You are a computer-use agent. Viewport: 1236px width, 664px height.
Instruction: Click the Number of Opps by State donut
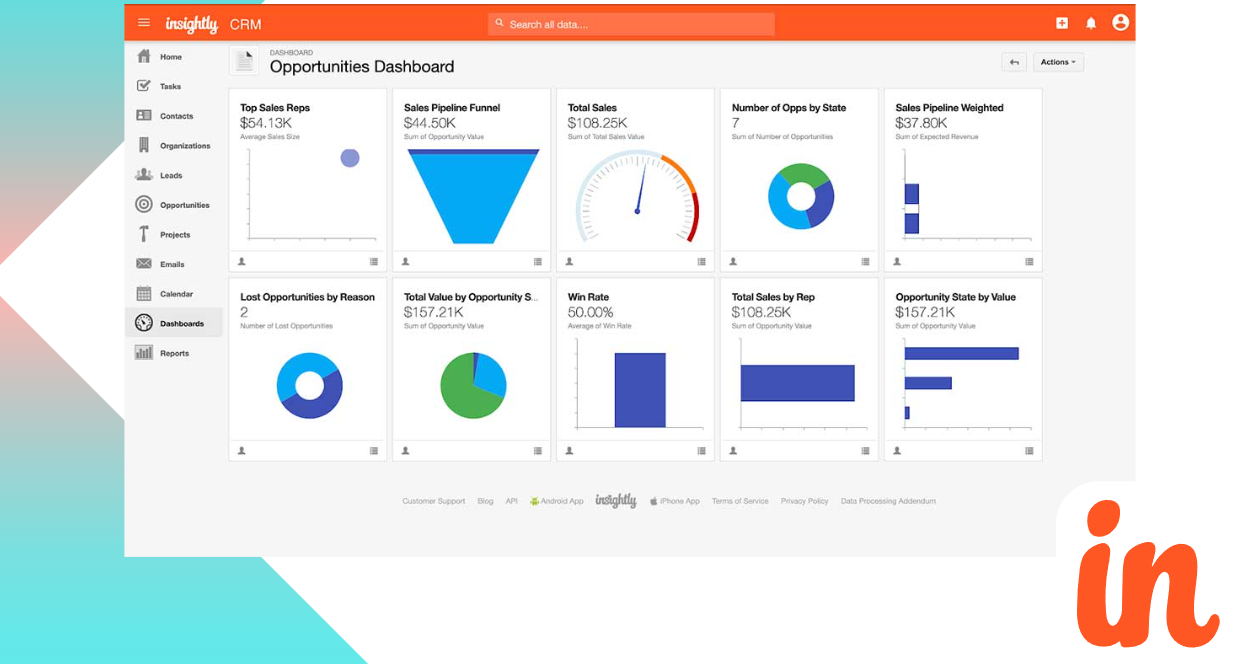tap(801, 197)
